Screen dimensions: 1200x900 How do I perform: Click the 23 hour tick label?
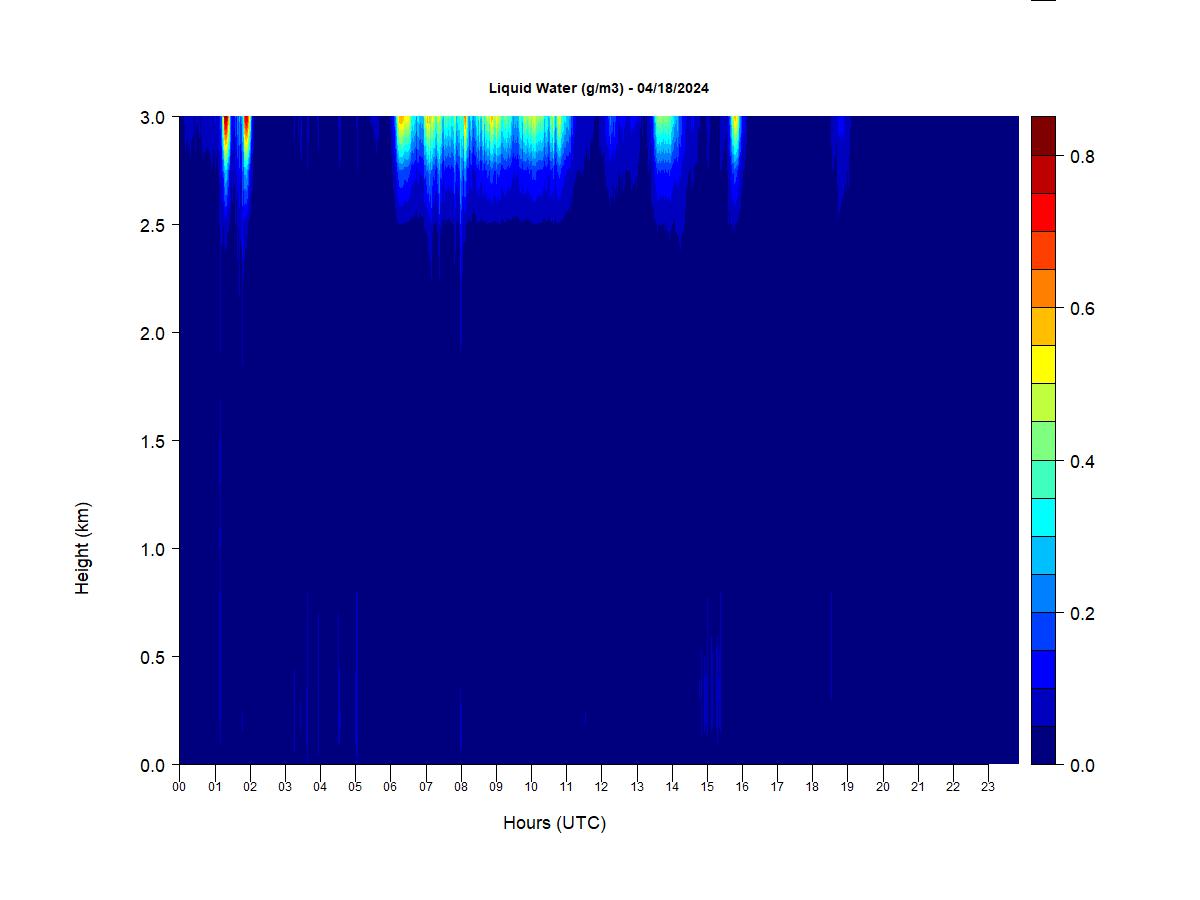[x=988, y=787]
